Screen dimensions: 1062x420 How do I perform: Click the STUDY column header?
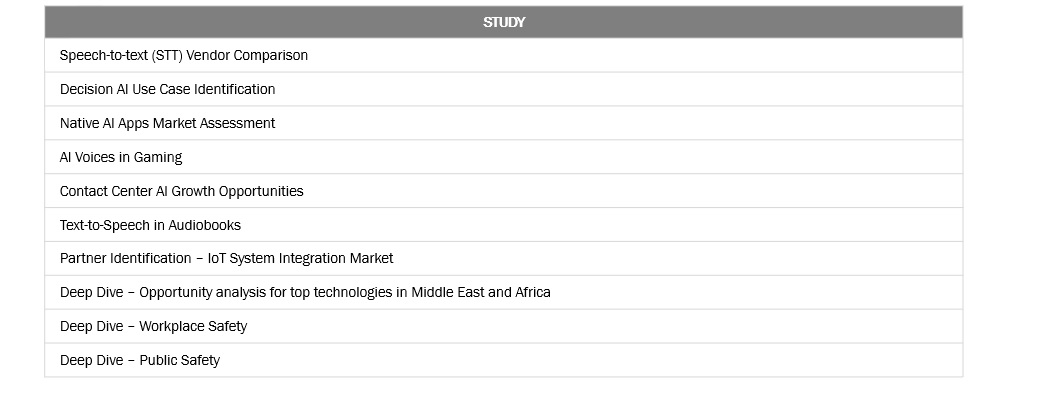coord(503,22)
